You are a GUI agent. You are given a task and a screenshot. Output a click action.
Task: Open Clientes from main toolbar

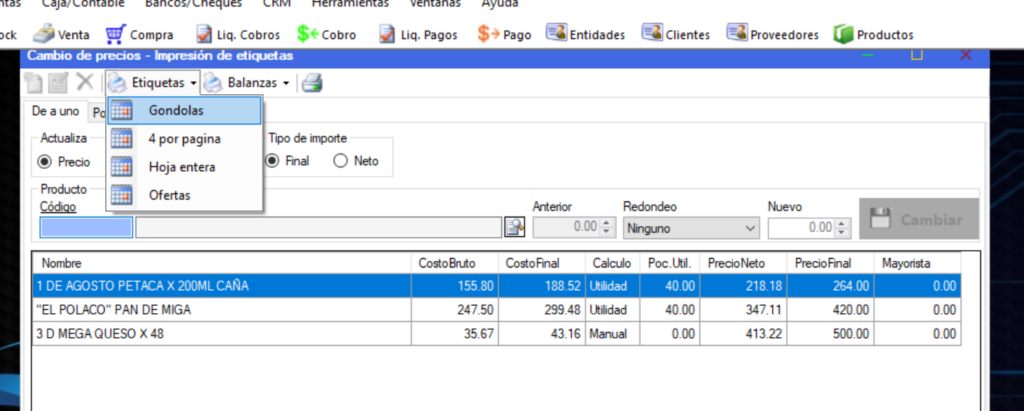click(675, 34)
